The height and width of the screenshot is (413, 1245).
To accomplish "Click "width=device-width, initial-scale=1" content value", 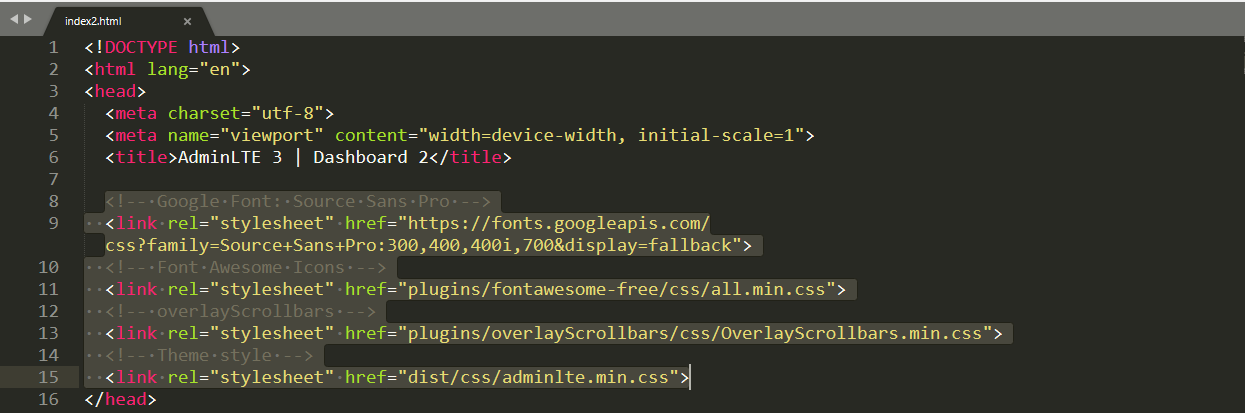I will 612,135.
